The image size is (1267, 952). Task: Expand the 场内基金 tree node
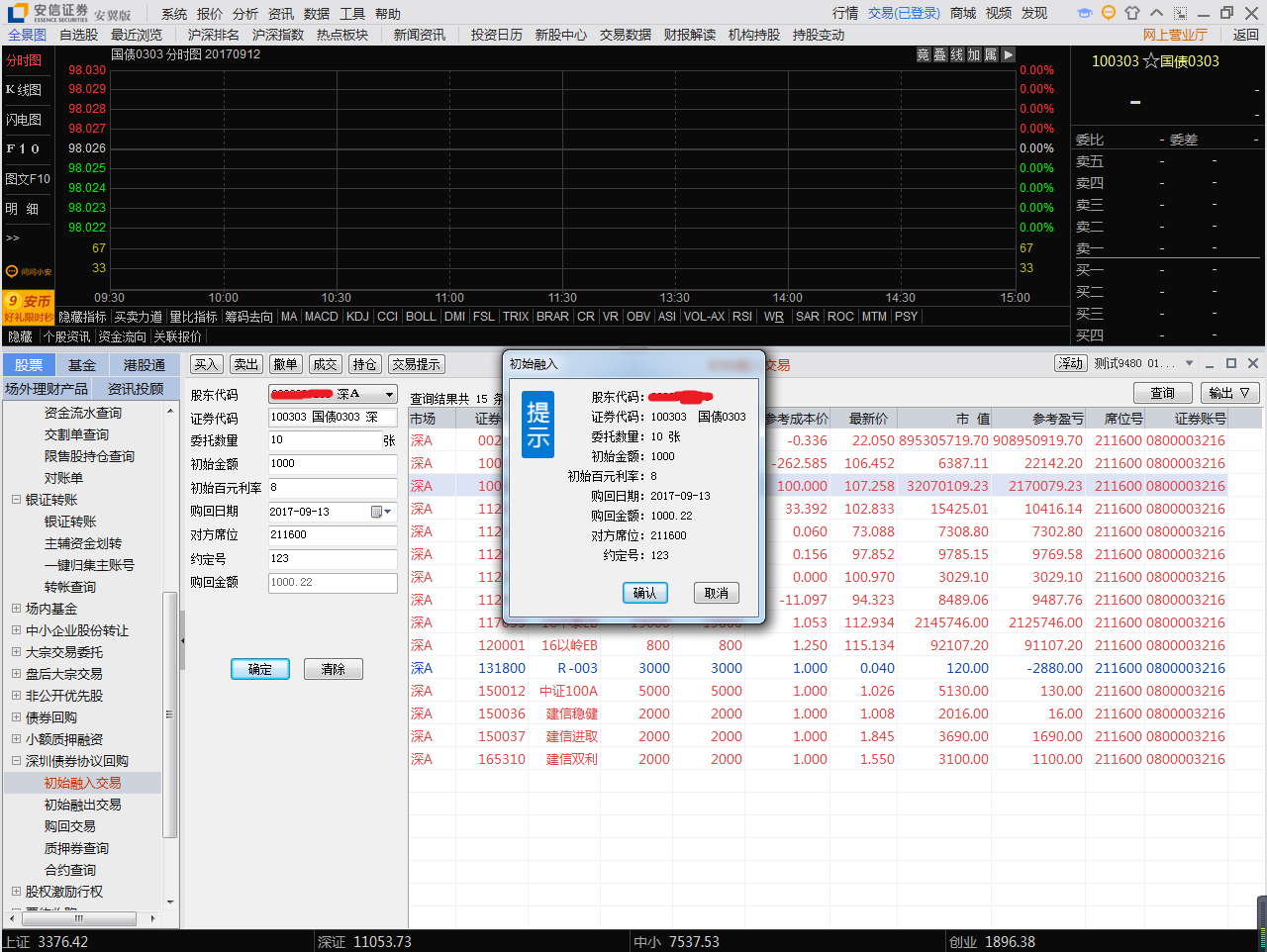tap(16, 609)
